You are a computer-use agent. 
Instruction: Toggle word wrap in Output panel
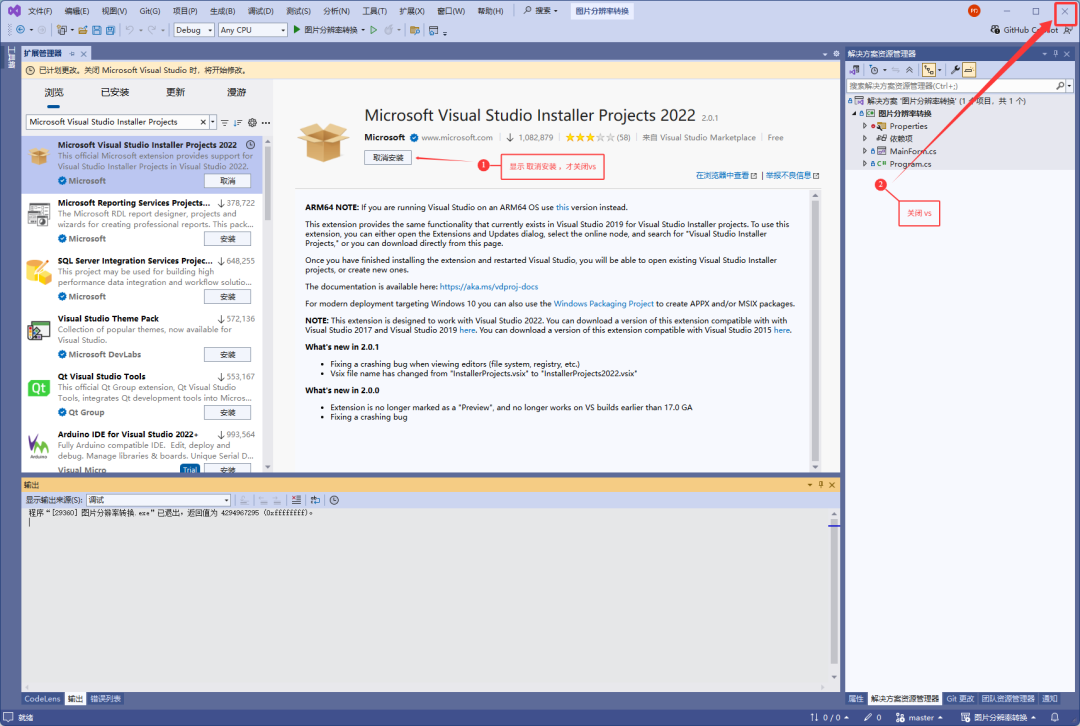pyautogui.click(x=315, y=500)
